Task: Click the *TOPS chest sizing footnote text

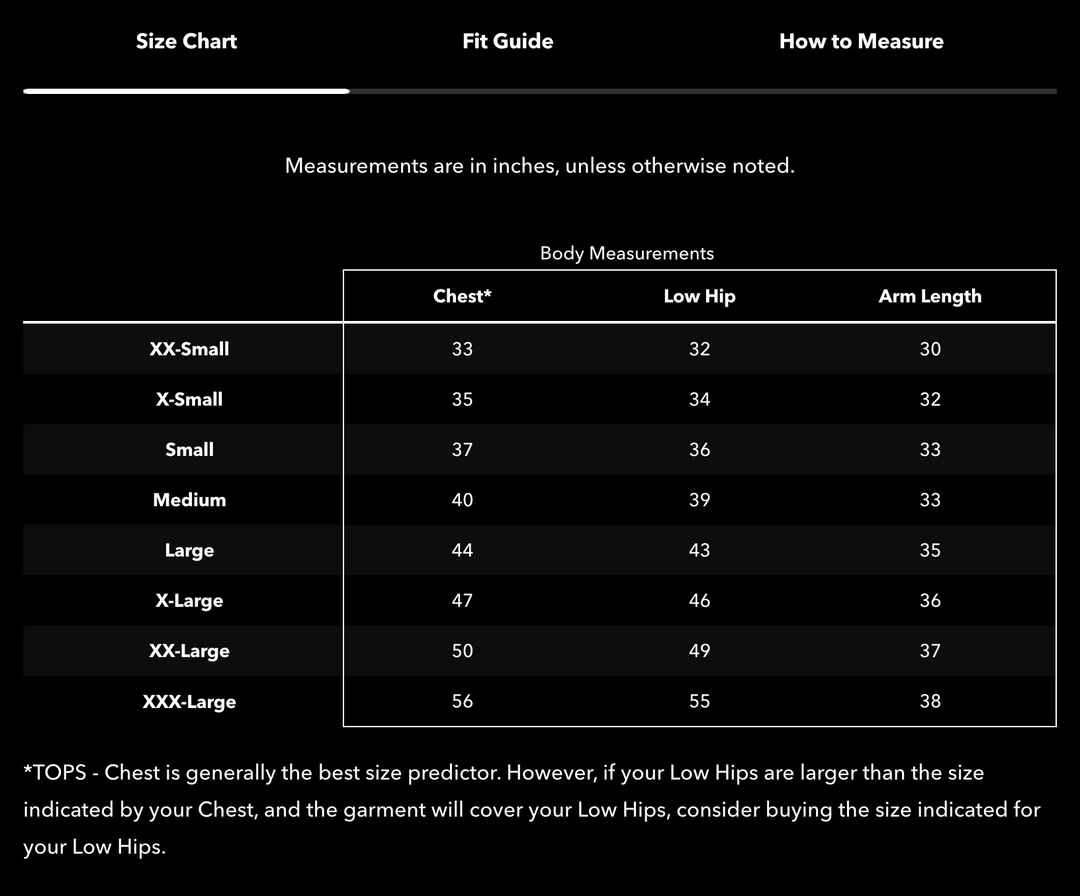Action: [x=531, y=810]
